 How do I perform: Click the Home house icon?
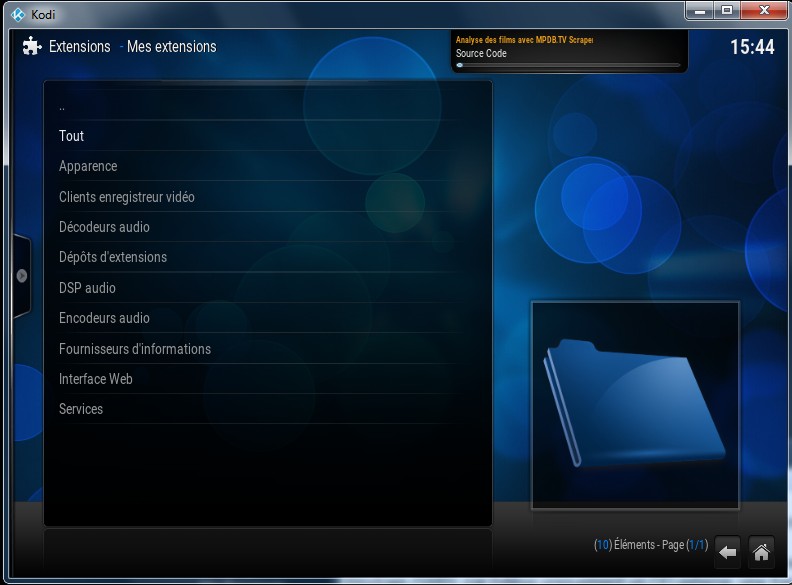coord(761,552)
